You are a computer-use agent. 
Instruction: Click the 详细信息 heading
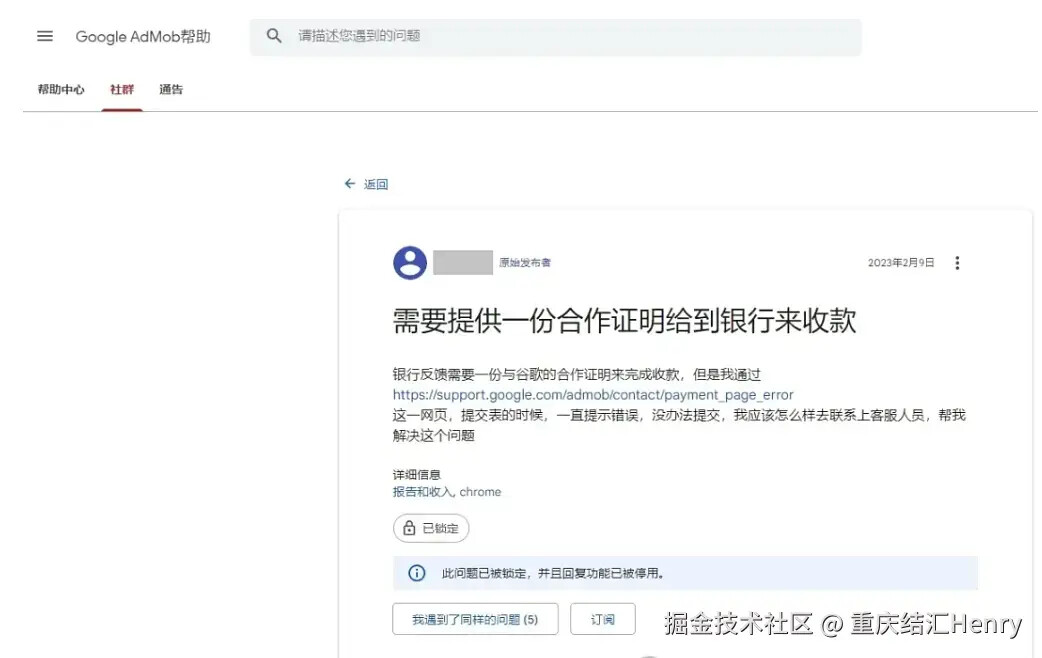(417, 475)
